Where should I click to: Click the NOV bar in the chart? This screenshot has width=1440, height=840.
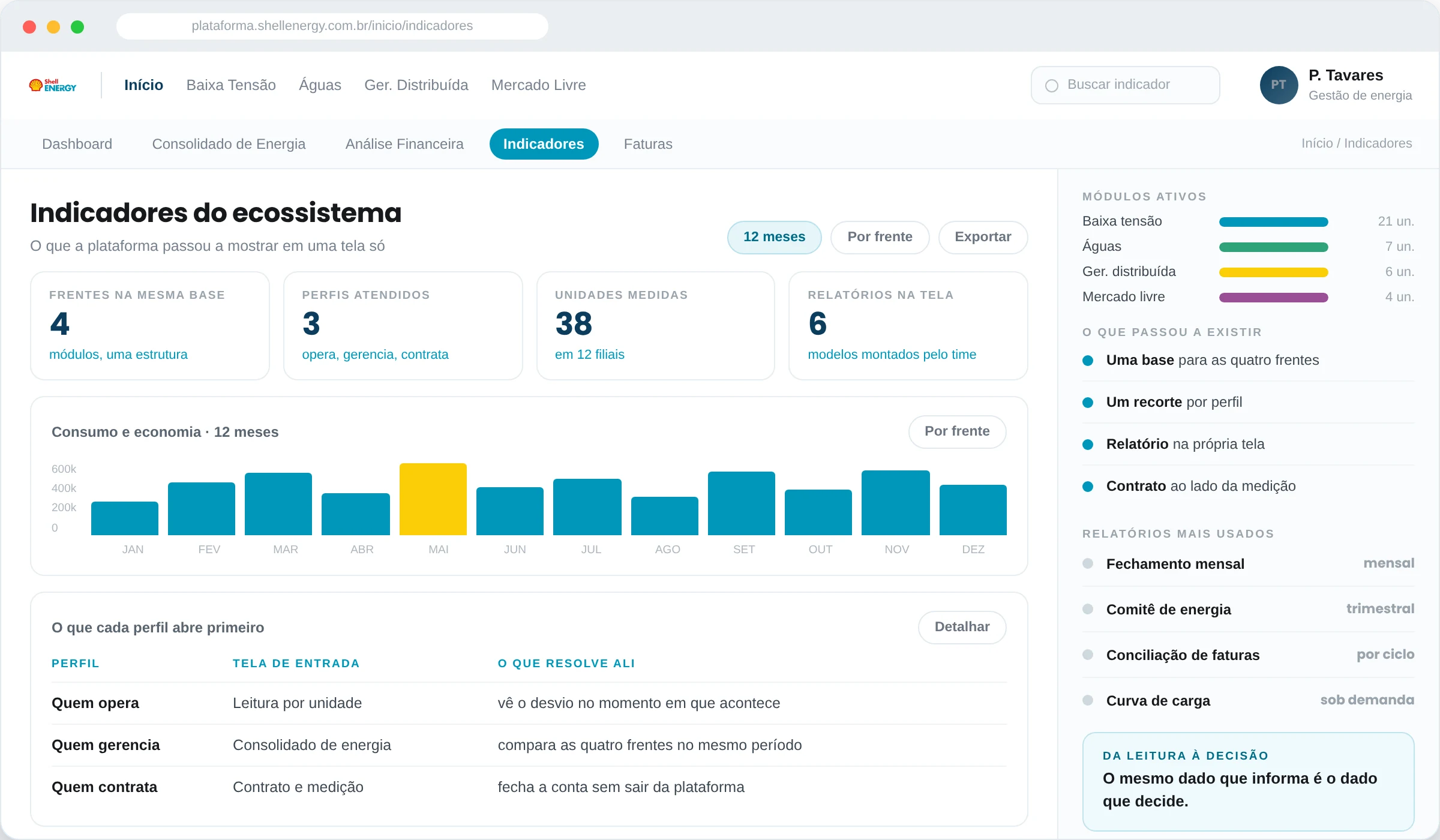[x=895, y=503]
